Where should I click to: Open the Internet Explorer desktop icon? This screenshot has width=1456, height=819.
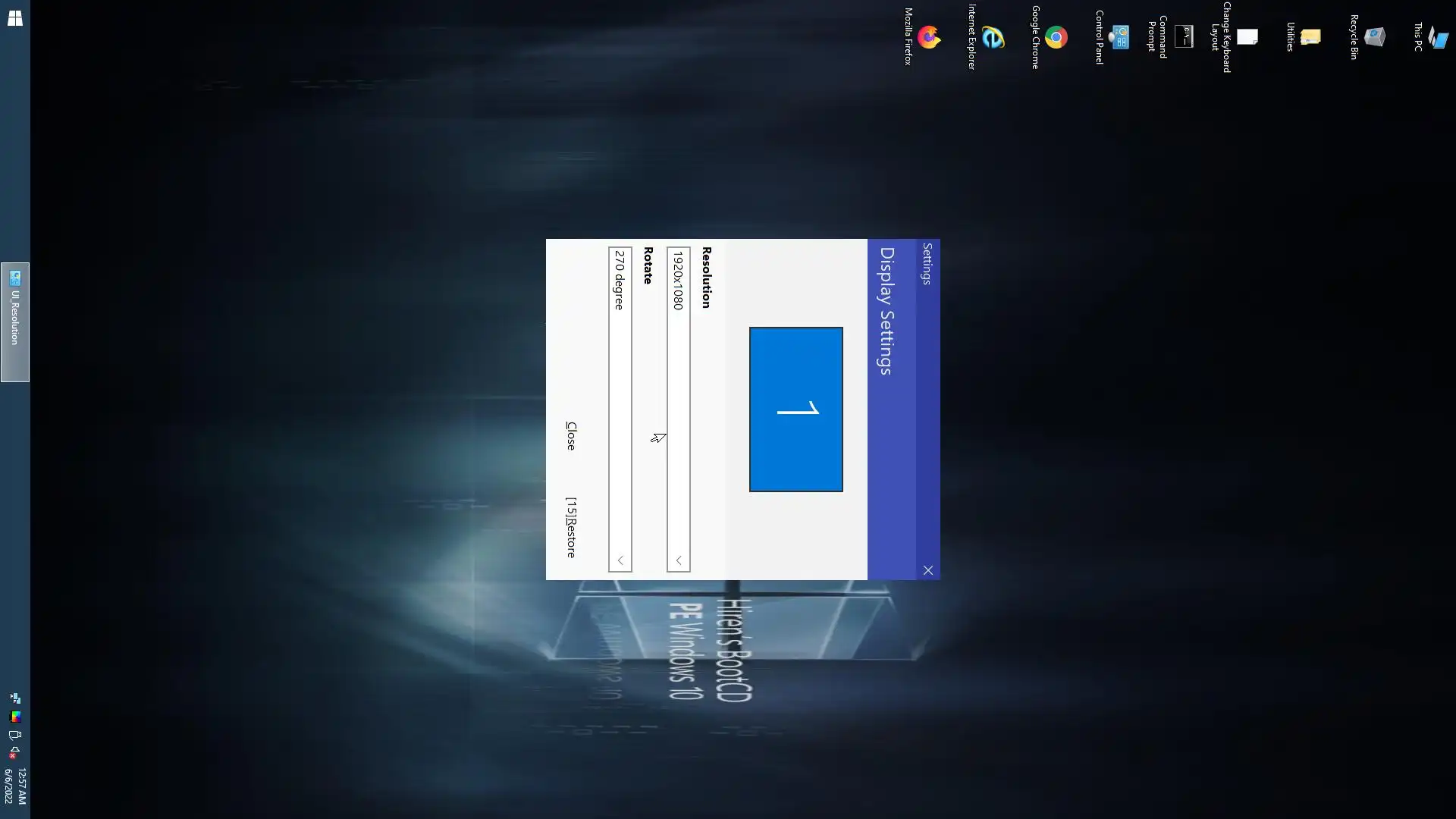[x=992, y=36]
